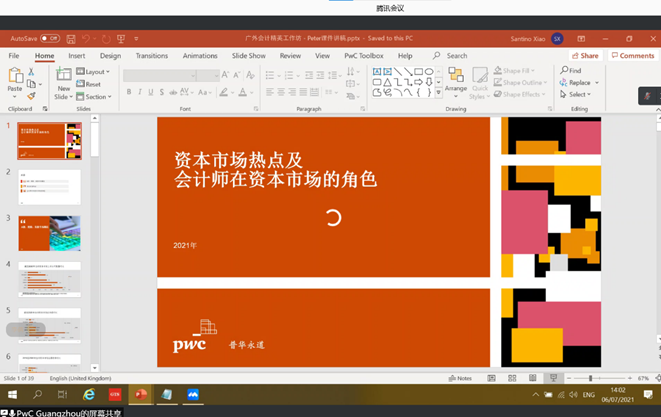Toggle the AutoSave switch
Screen dimensions: 661x417
49,39
